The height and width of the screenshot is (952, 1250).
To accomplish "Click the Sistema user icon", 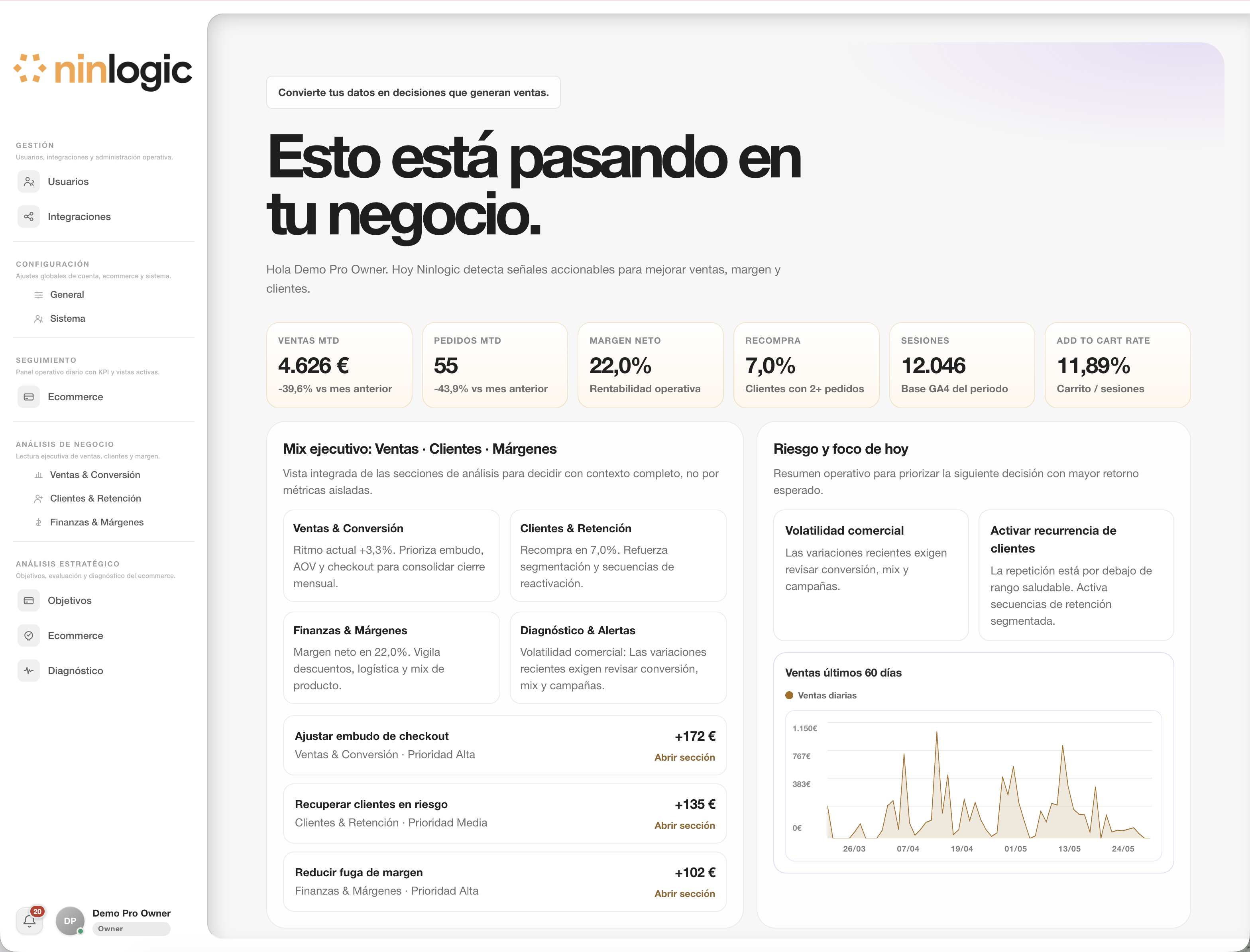I will pyautogui.click(x=39, y=319).
